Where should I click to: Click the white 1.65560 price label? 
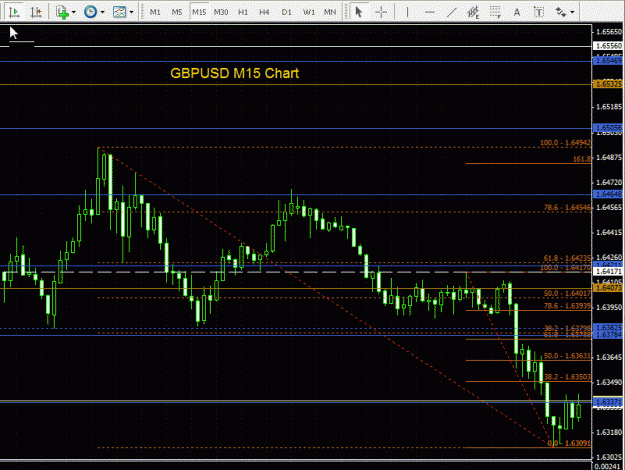coord(608,46)
